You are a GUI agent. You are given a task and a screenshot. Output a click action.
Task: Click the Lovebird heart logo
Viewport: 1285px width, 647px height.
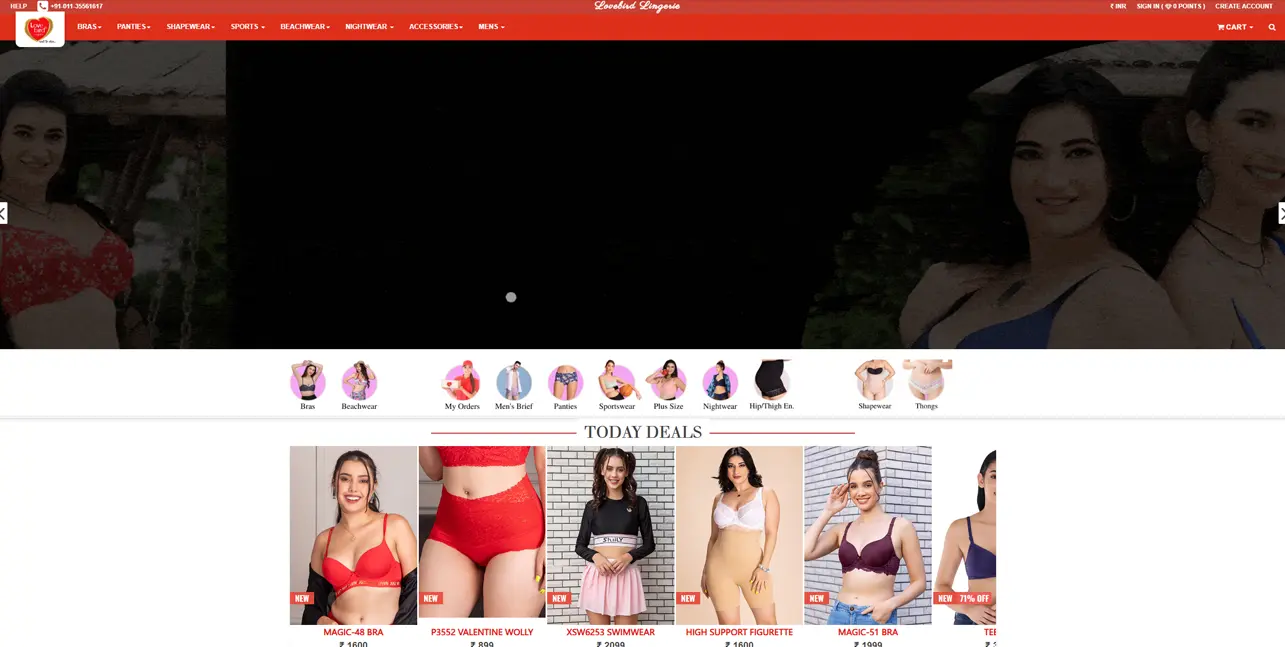[40, 29]
